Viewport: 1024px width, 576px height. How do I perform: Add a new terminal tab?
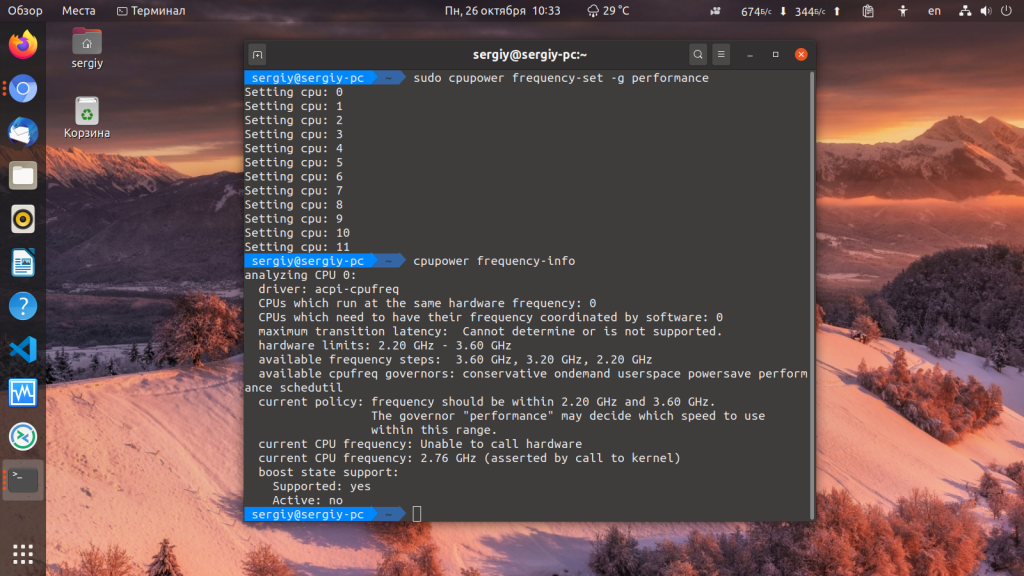(x=257, y=55)
